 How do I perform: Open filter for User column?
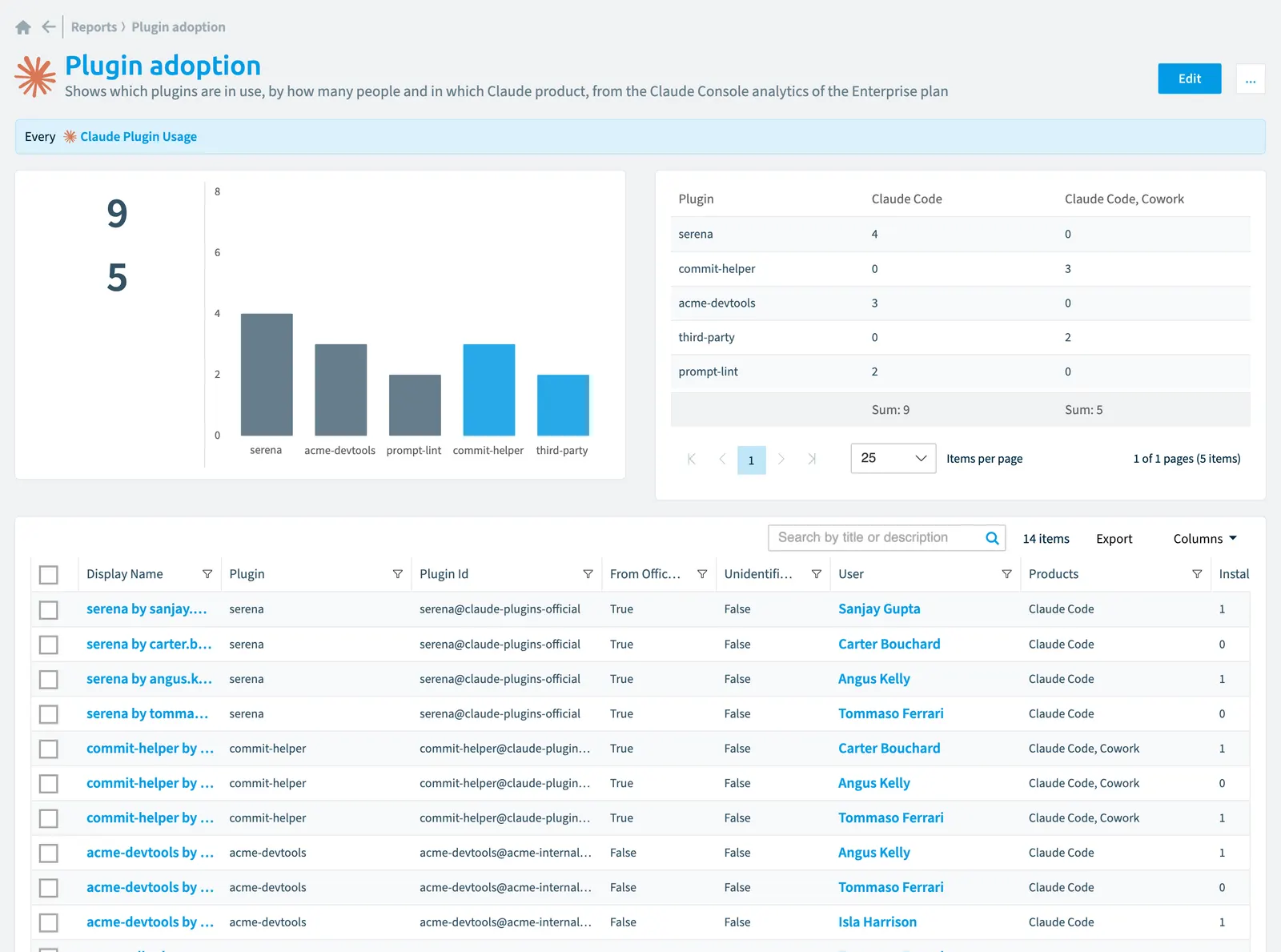(x=1006, y=574)
